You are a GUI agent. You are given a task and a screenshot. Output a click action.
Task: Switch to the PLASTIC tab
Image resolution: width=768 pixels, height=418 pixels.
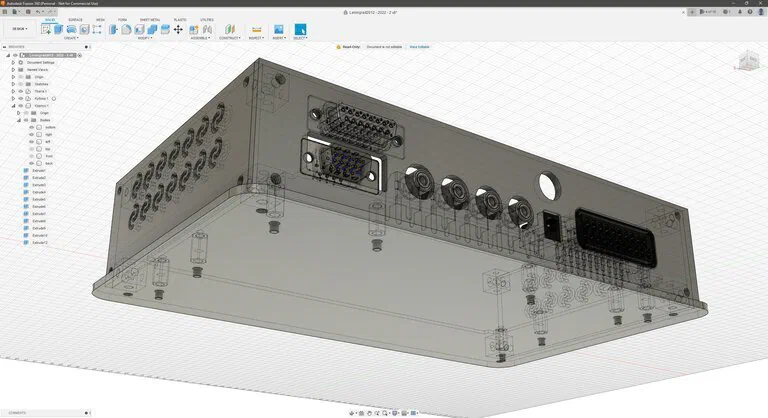[180, 20]
